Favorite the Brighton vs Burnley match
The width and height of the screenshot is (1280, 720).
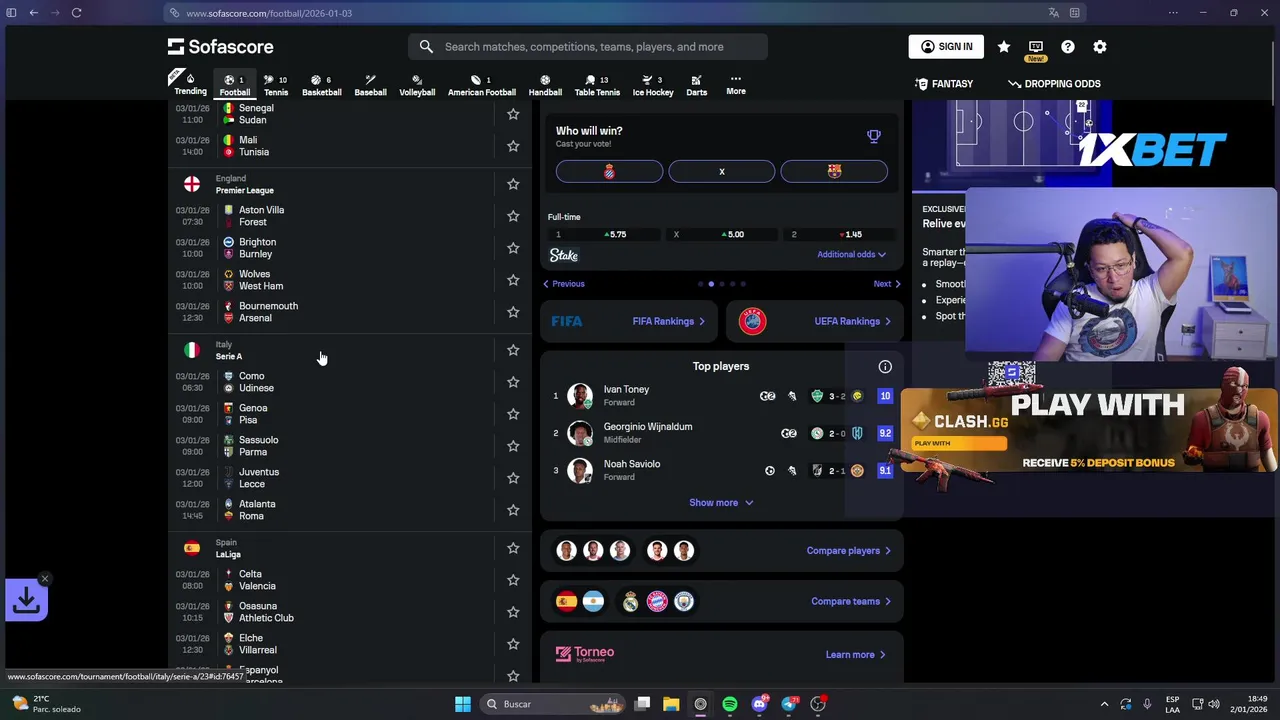513,248
